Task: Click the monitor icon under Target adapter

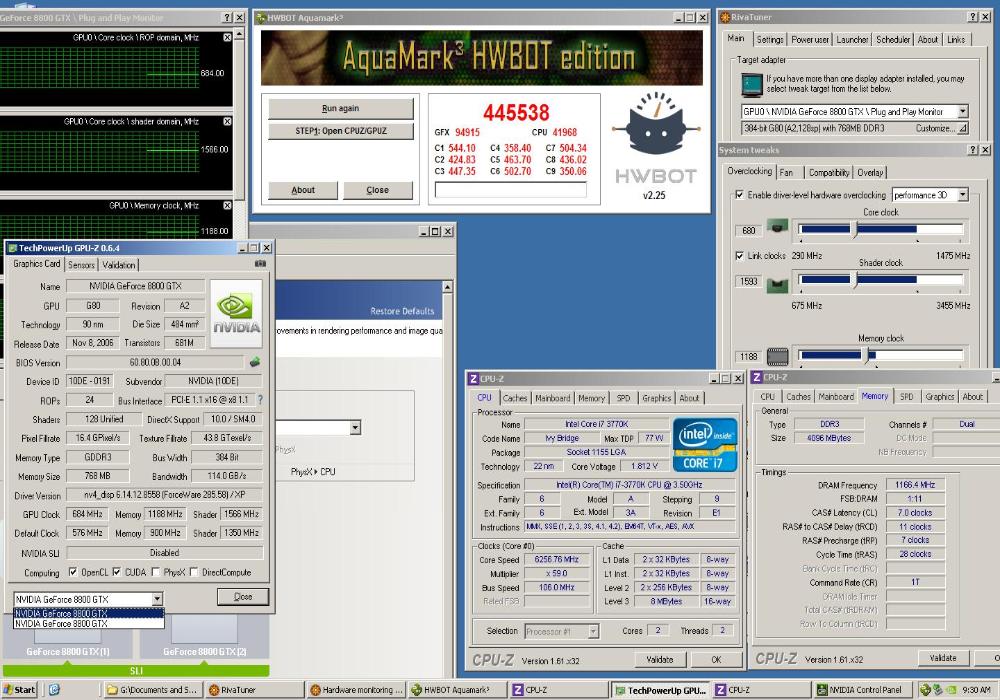Action: (x=752, y=84)
